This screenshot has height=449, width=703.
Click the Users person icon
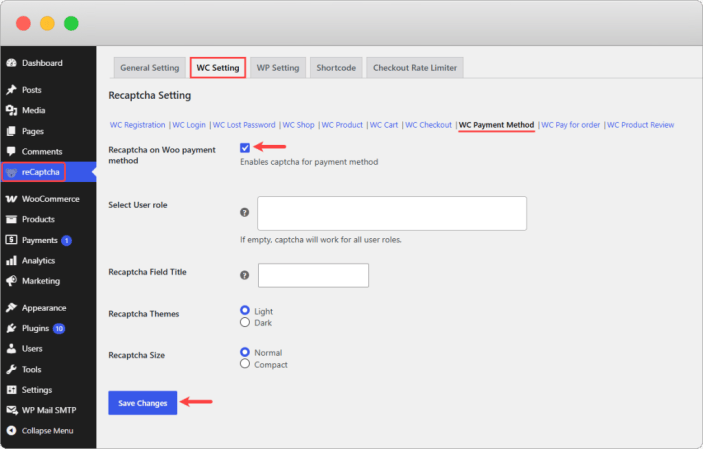coord(11,349)
